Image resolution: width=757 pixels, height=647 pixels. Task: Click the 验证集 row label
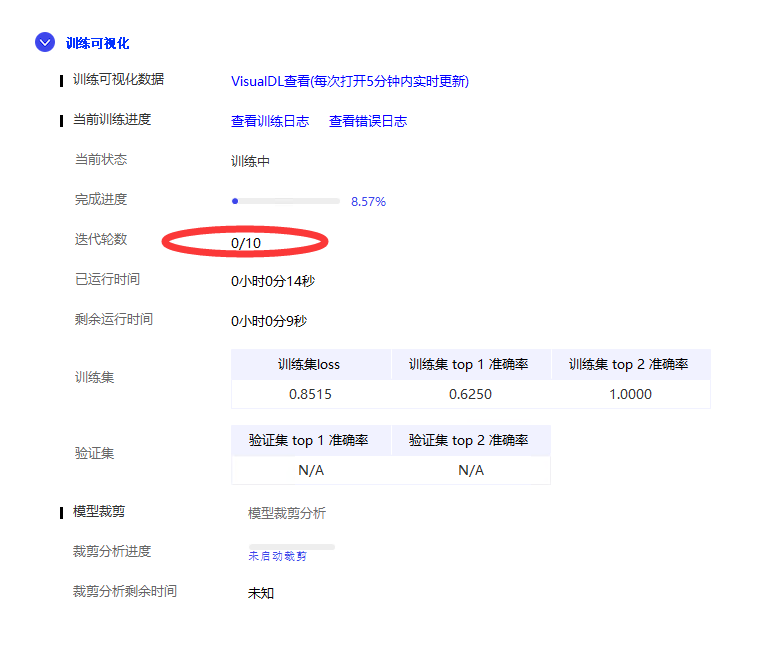95,453
